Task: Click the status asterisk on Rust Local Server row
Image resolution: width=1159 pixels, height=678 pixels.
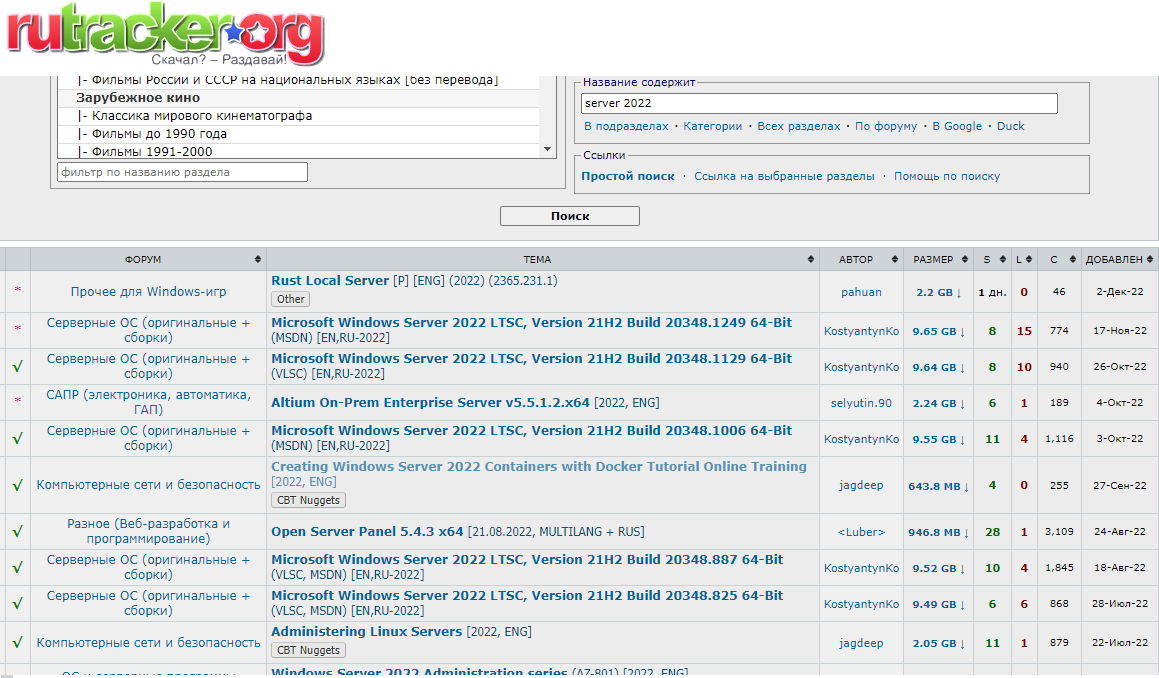Action: click(x=18, y=291)
